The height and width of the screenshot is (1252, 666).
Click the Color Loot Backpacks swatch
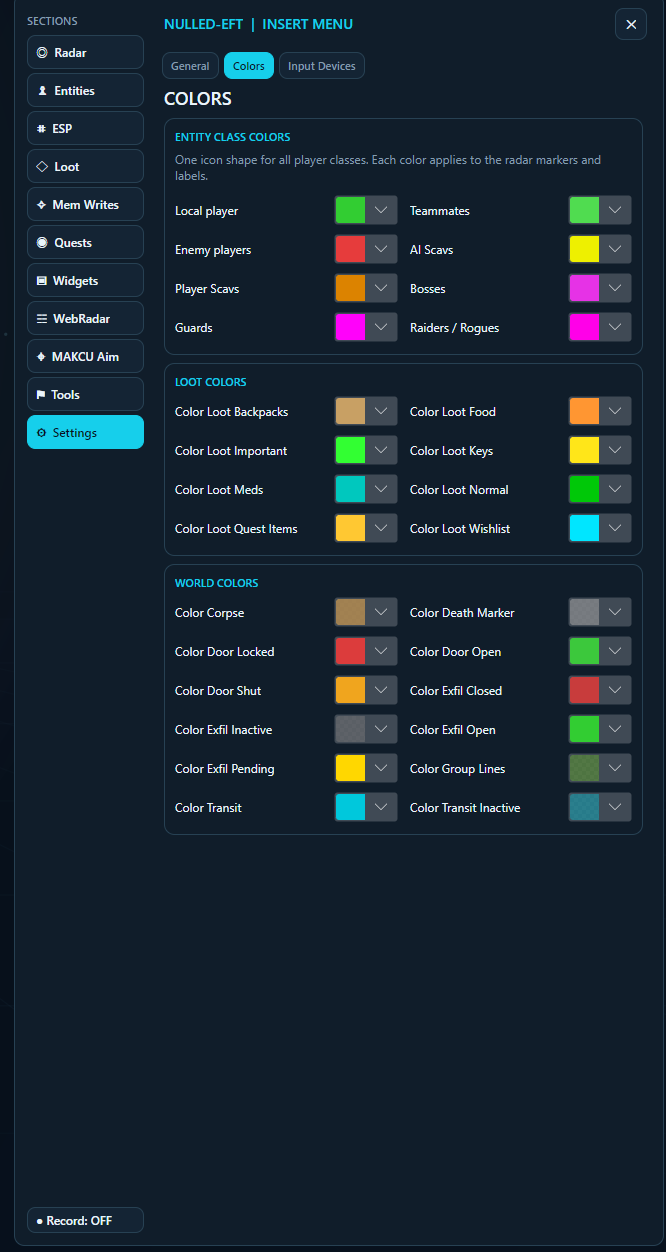[350, 411]
